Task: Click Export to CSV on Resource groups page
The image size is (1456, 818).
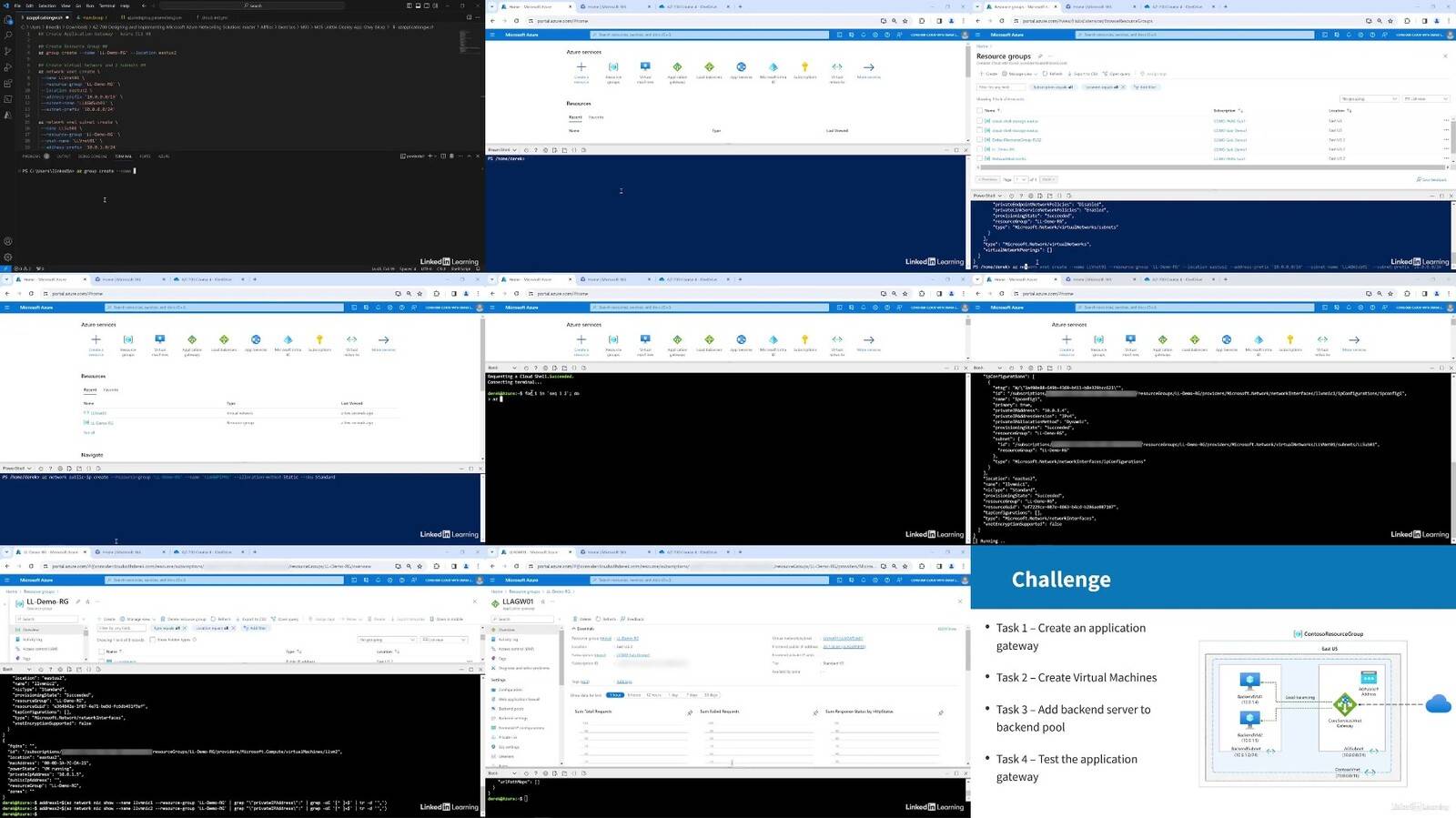Action: 1083,74
